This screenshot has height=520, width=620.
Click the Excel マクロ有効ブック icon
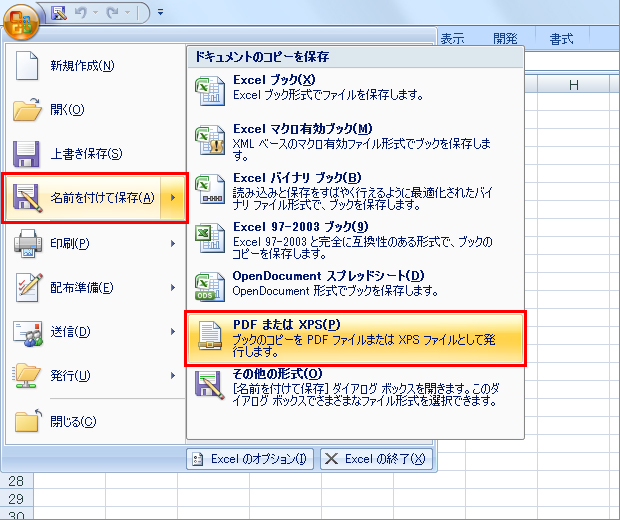point(210,140)
